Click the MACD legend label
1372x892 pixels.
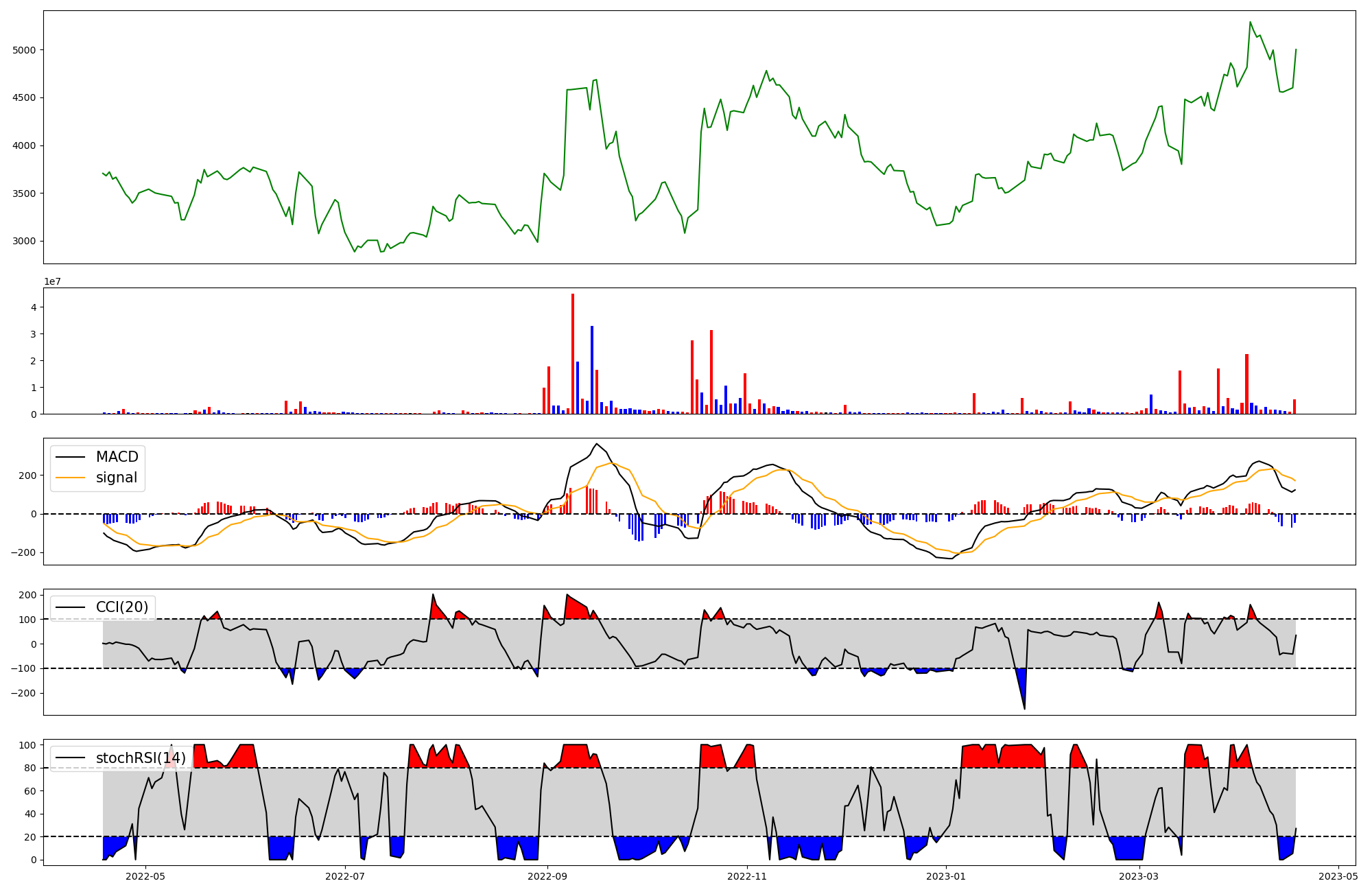tap(117, 457)
